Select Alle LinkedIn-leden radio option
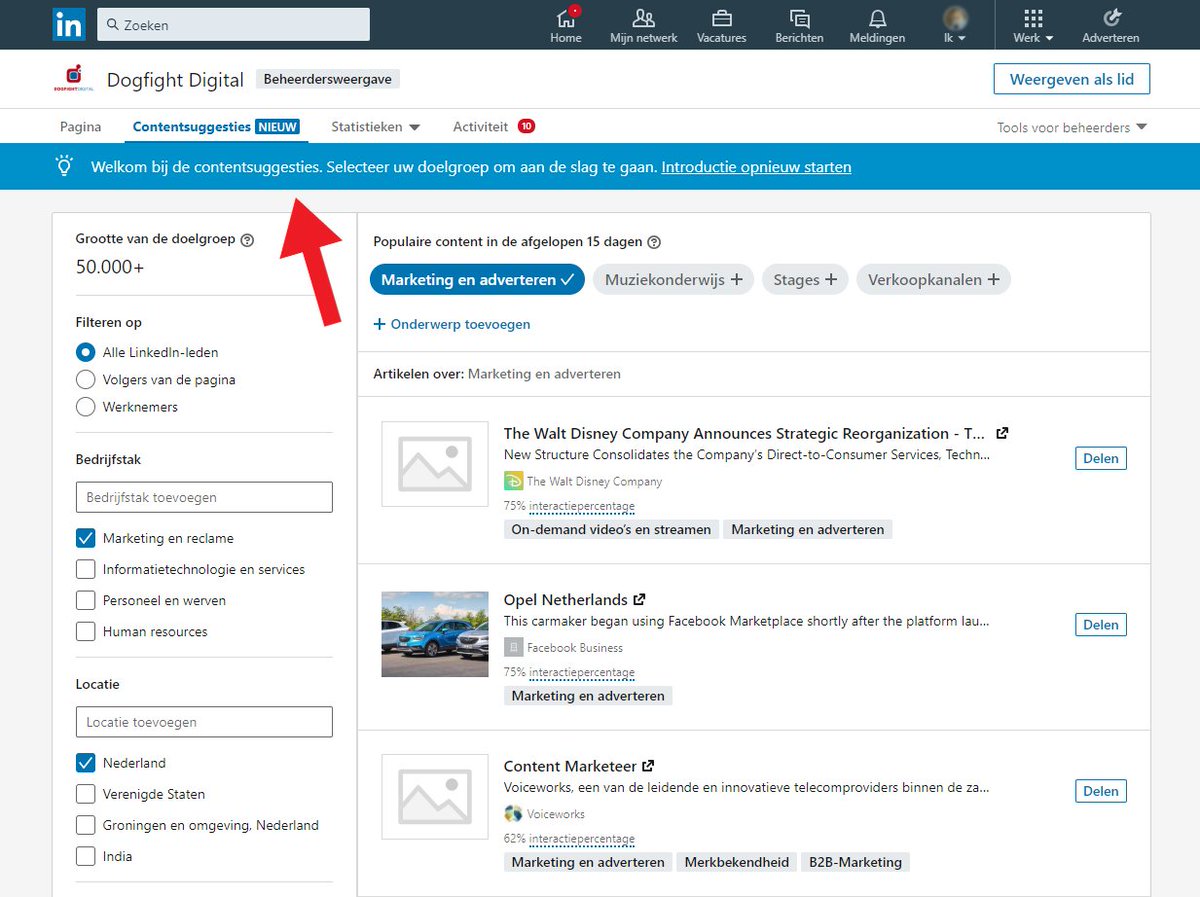This screenshot has width=1200, height=897. tap(86, 353)
